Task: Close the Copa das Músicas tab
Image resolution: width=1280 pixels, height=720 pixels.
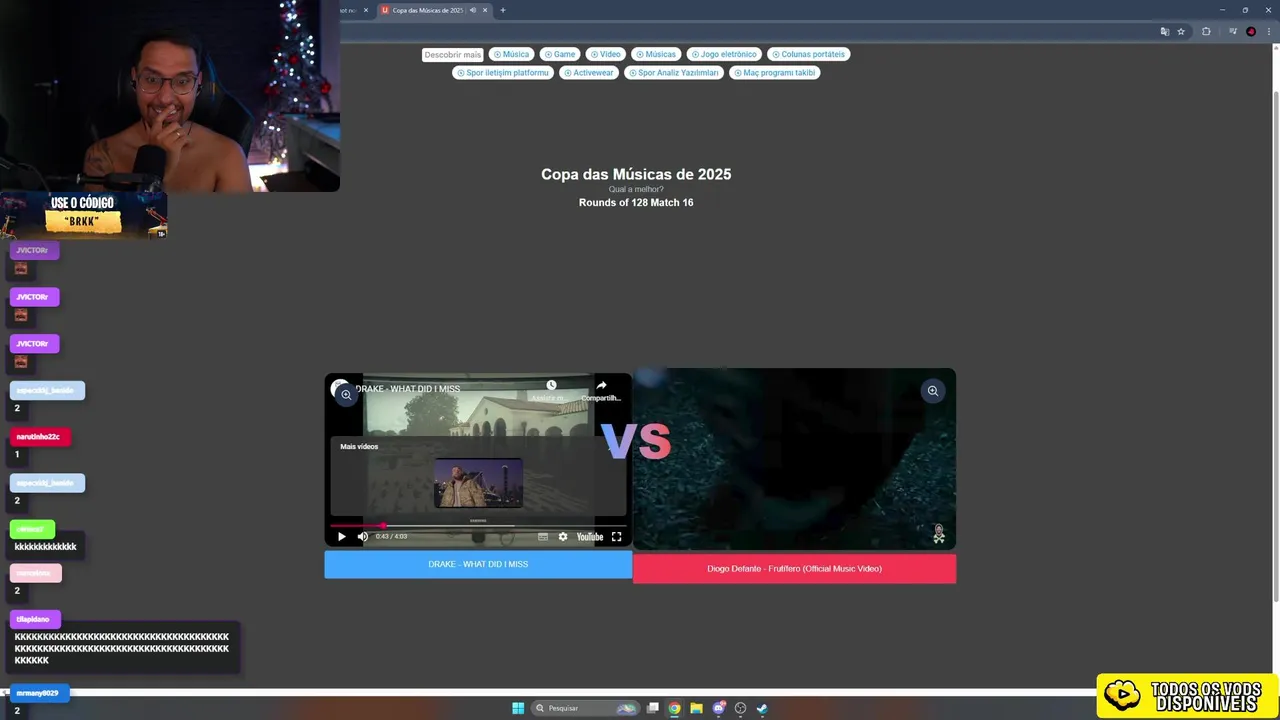Action: (485, 10)
